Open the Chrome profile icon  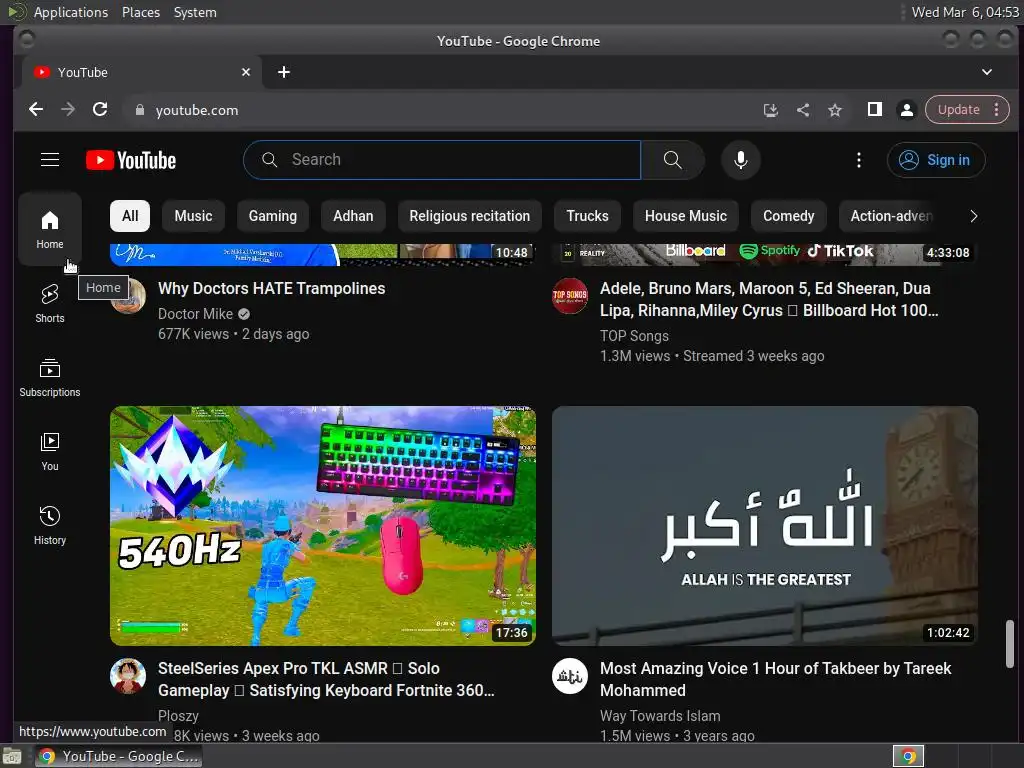(906, 110)
